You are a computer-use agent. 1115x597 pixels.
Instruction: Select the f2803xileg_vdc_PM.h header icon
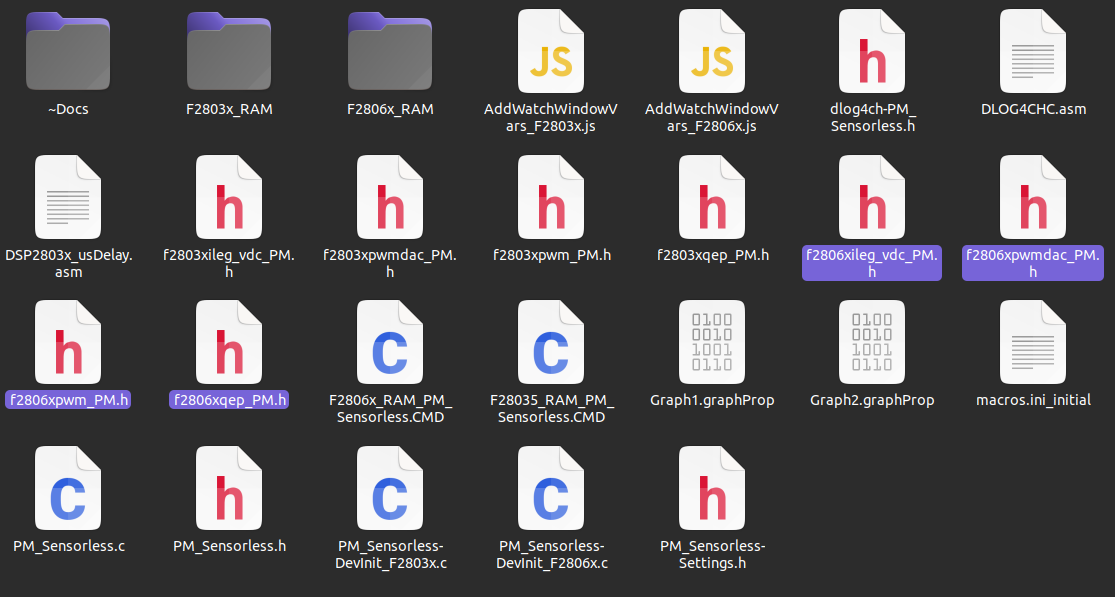click(228, 198)
